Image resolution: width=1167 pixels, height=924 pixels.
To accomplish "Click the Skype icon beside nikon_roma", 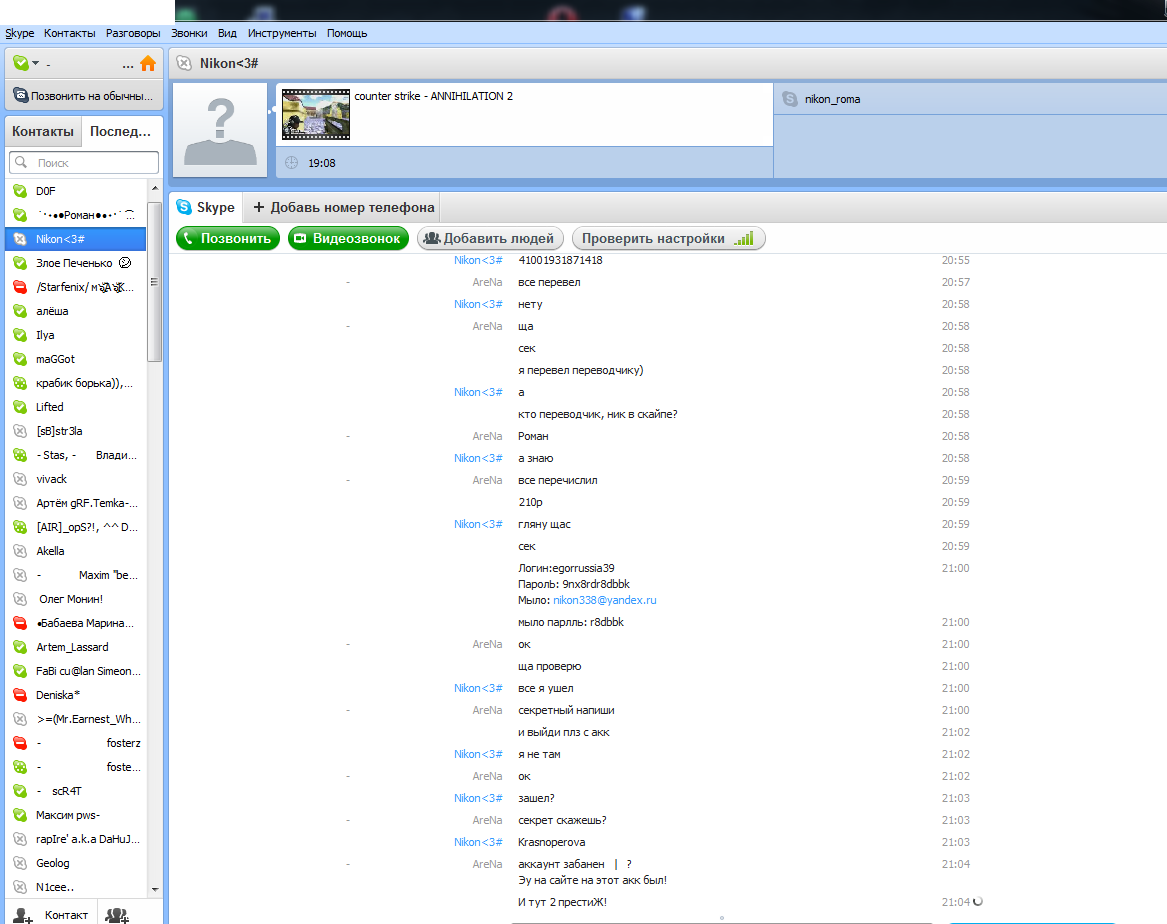I will [x=790, y=99].
